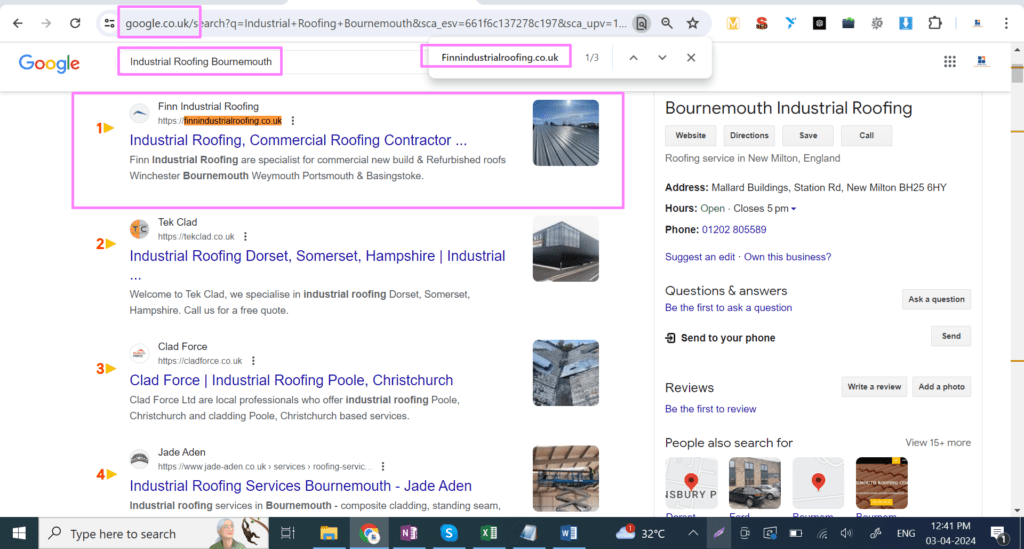This screenshot has height=549, width=1024.
Task: Open options menu for Finn Industrial Roofing result
Action: (293, 121)
